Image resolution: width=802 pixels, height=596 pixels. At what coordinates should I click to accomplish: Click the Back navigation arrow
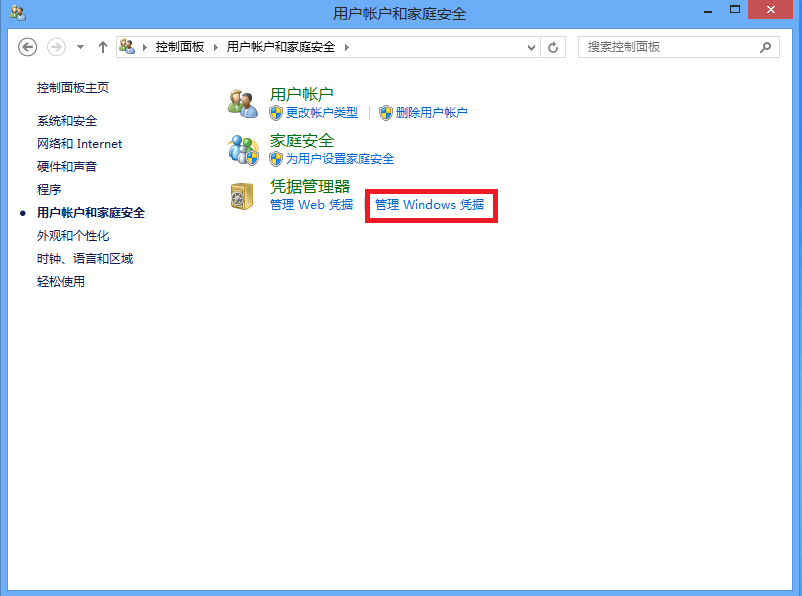tap(28, 47)
